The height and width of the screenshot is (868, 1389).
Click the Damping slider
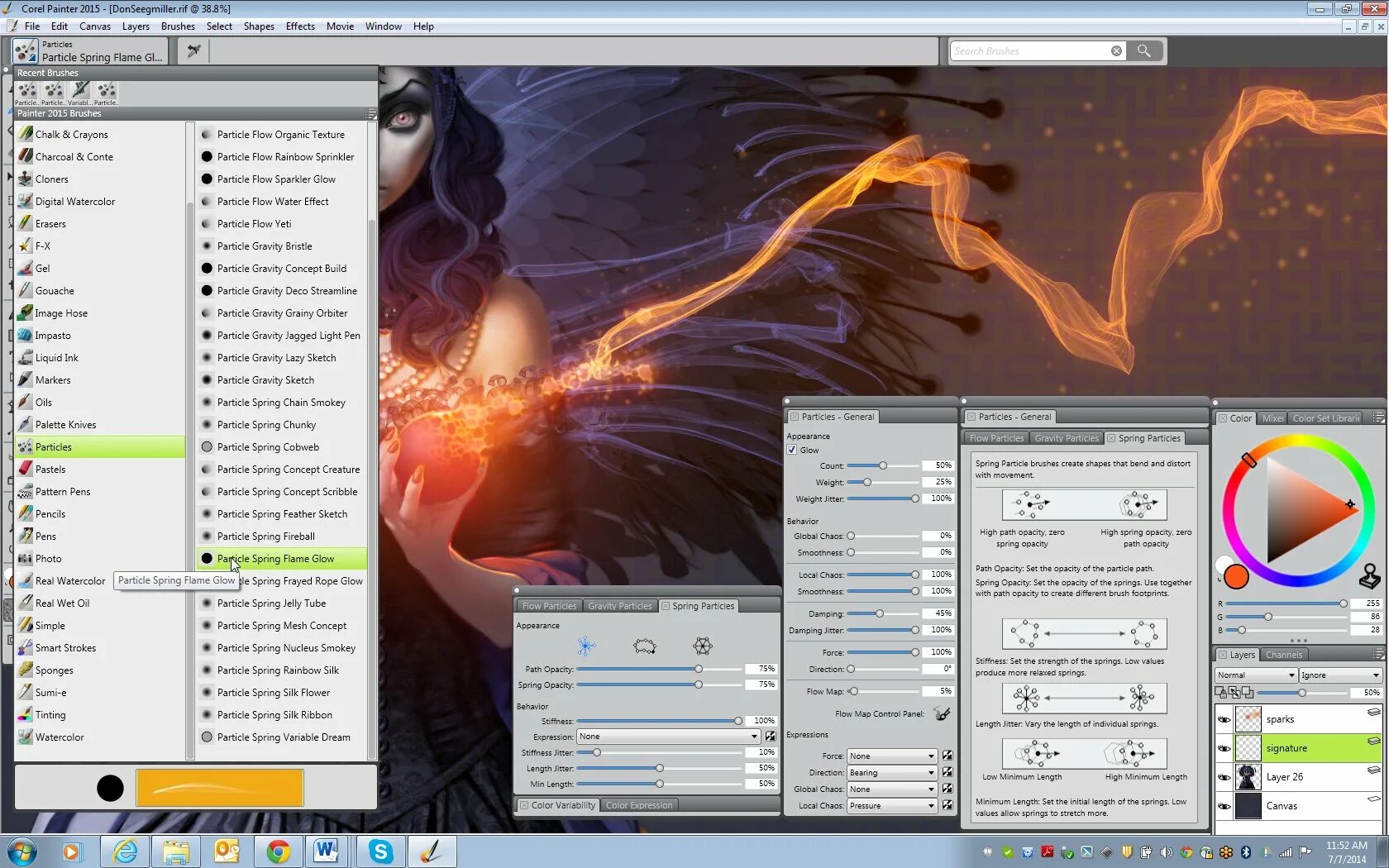coord(882,613)
